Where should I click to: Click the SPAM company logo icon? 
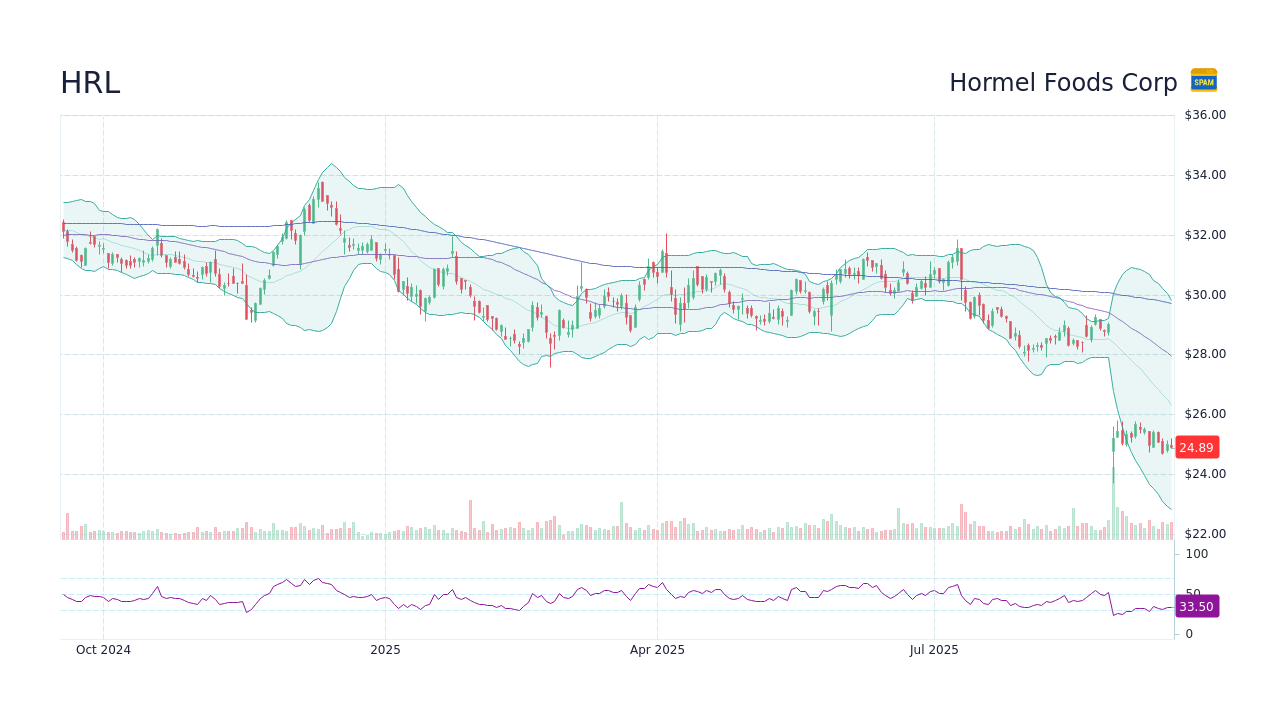[1203, 81]
